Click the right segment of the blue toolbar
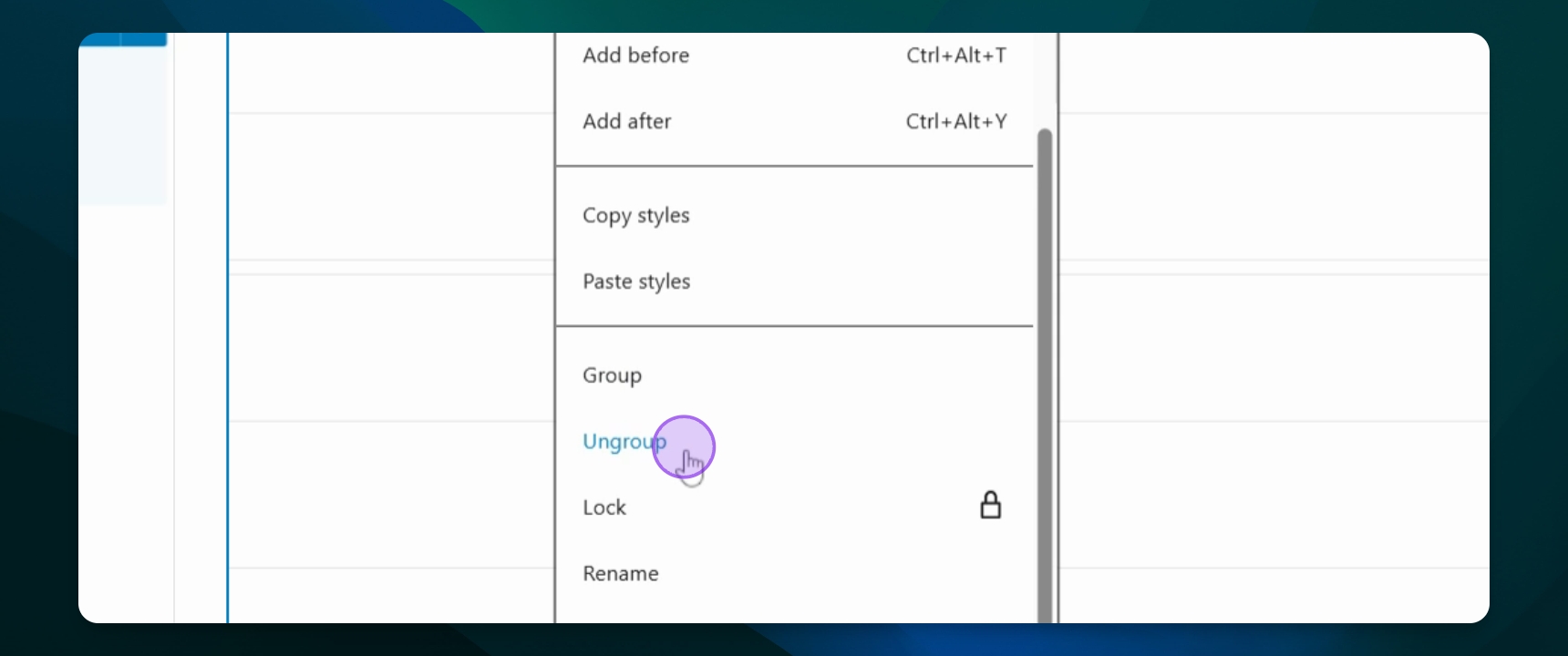The height and width of the screenshot is (656, 1568). (144, 39)
